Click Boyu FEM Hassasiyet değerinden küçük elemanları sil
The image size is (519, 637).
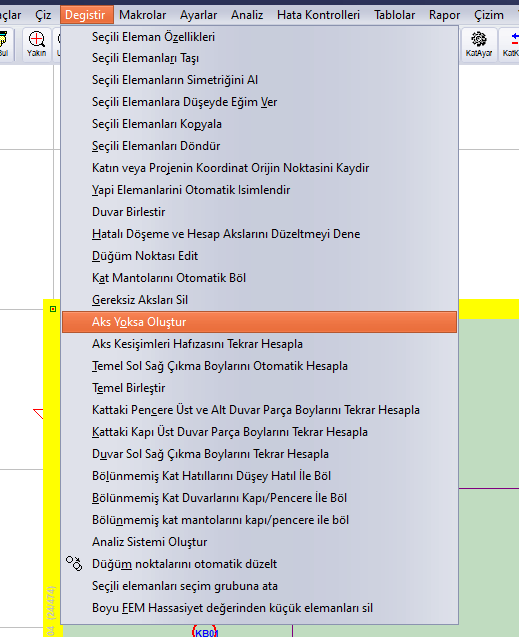click(x=260, y=608)
